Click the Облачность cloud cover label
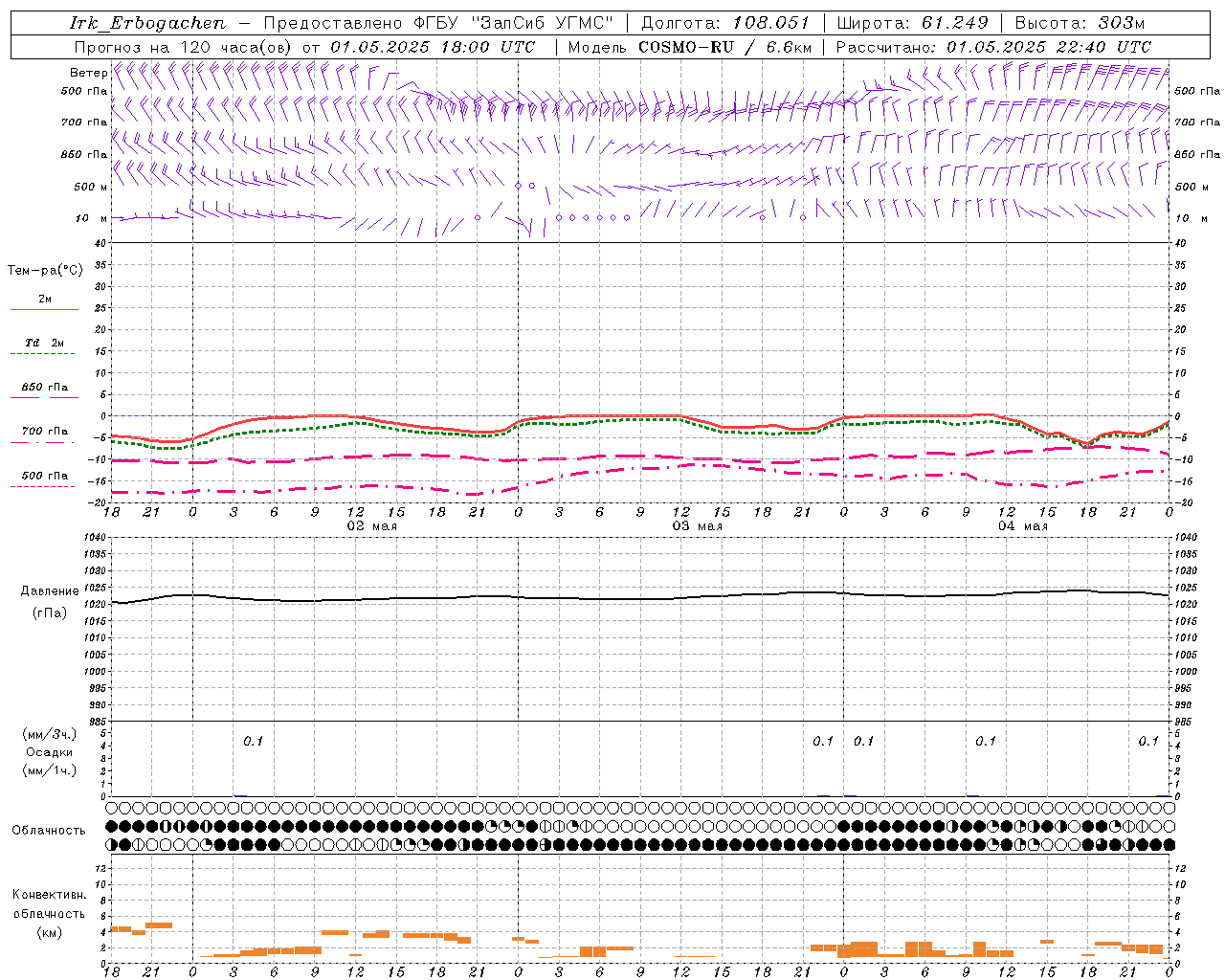Image resolution: width=1225 pixels, height=980 pixels. coord(49,830)
